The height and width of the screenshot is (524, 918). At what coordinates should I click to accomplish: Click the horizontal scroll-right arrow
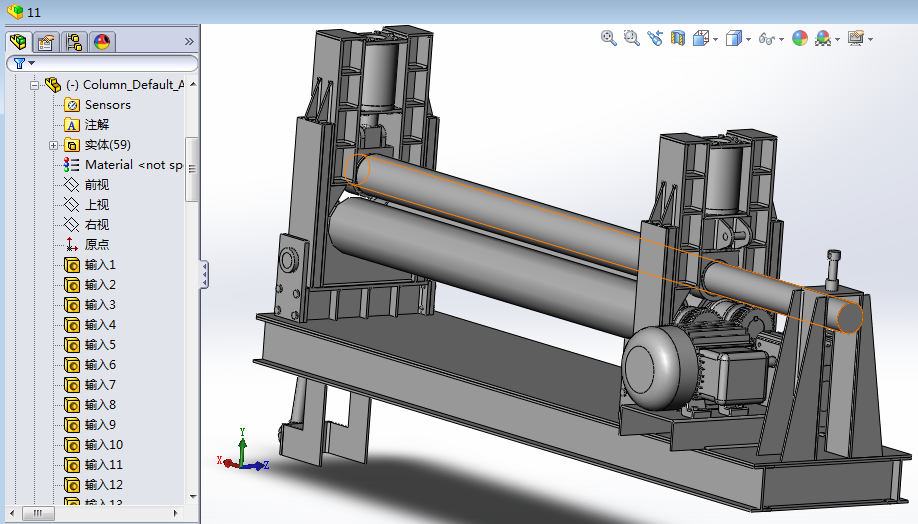coord(176,513)
